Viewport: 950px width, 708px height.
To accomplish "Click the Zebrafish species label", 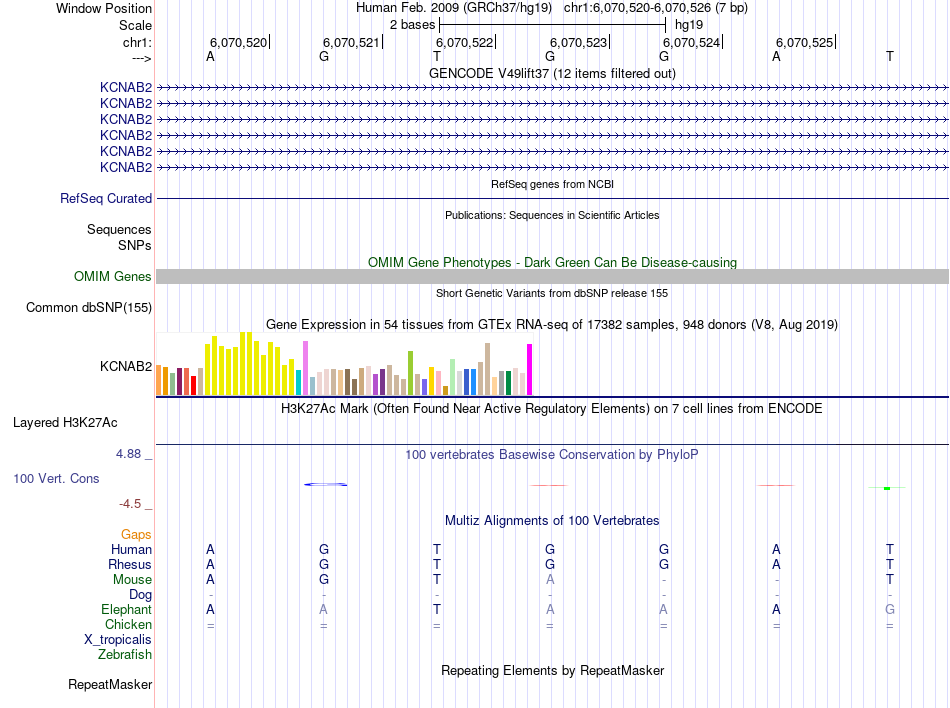I will pos(125,655).
